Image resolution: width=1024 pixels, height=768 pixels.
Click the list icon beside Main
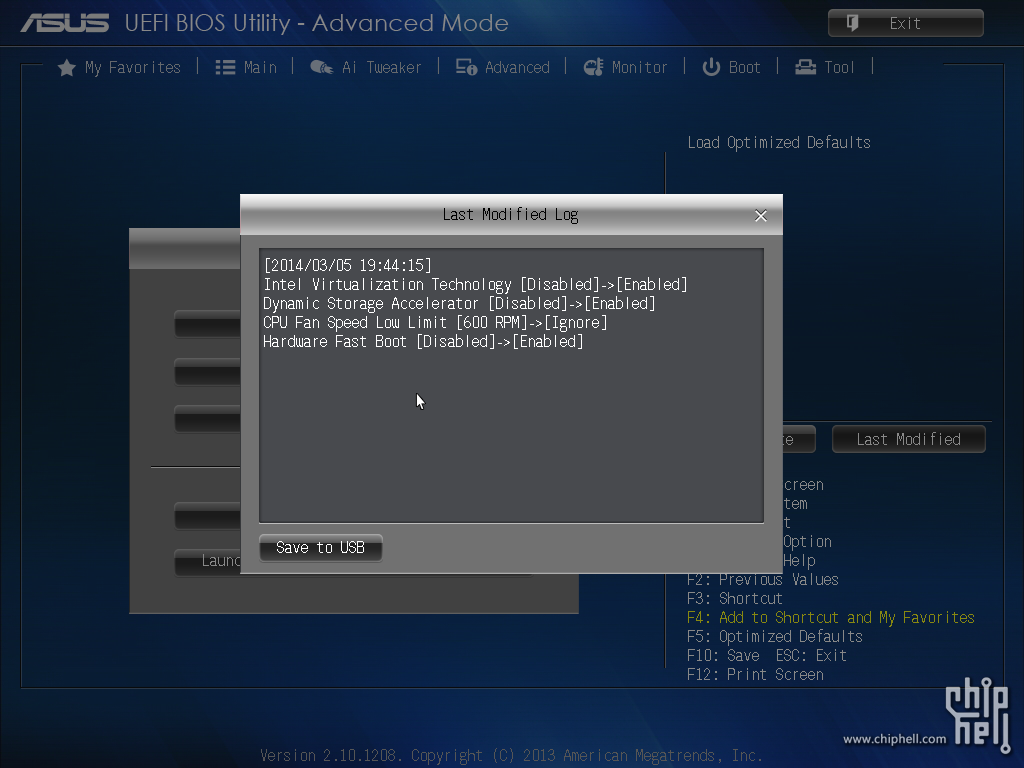point(225,68)
